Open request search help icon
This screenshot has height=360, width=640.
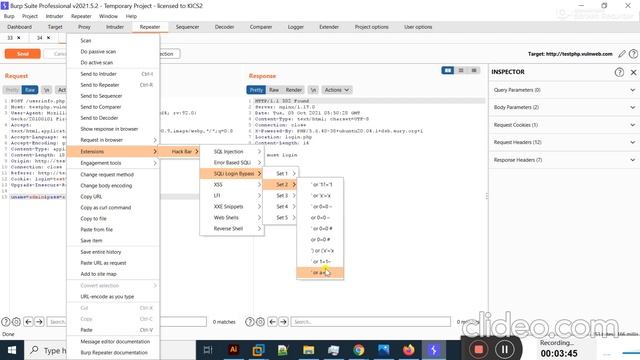(x=6, y=322)
